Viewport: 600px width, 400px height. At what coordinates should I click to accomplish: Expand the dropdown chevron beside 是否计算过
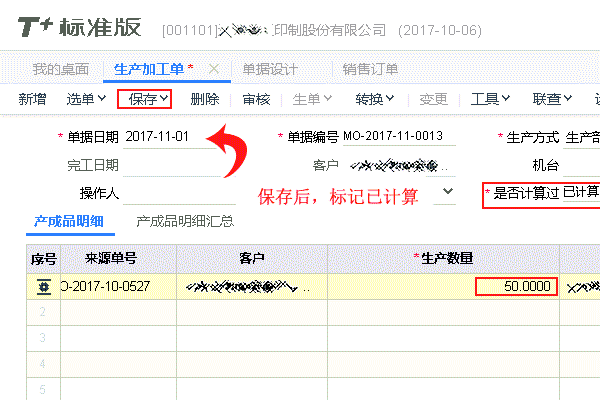[x=448, y=190]
